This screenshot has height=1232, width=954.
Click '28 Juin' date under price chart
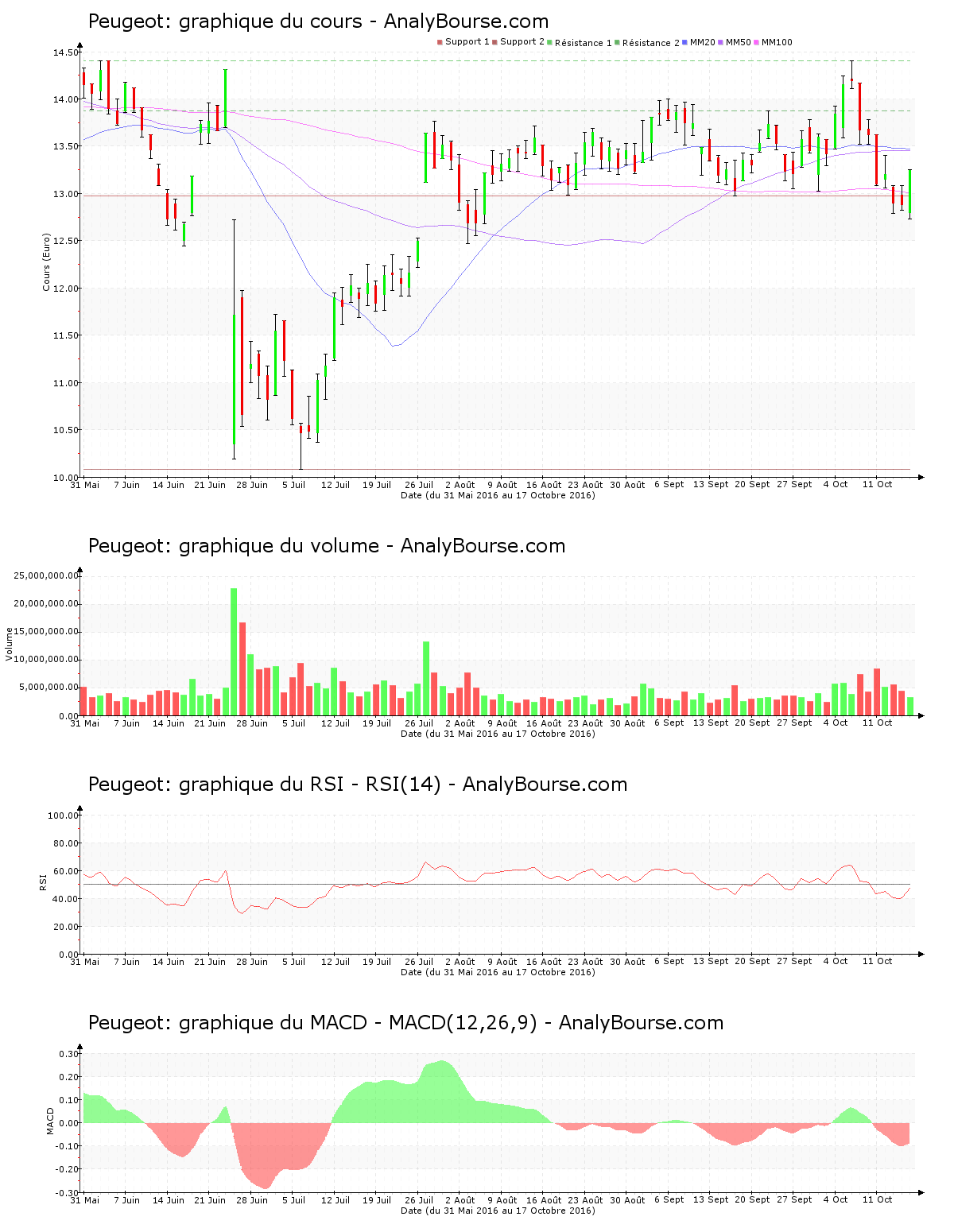pos(252,485)
